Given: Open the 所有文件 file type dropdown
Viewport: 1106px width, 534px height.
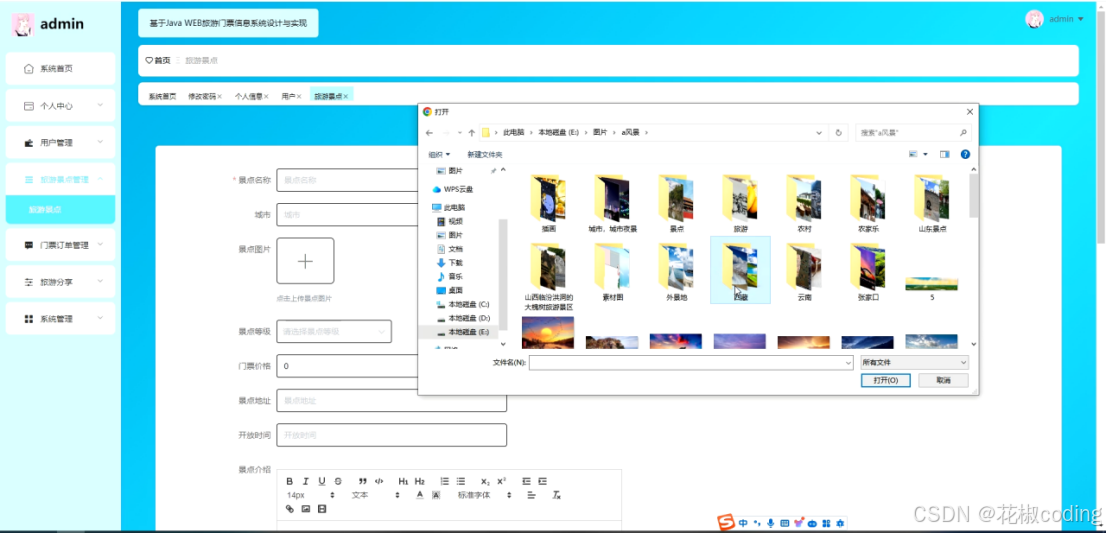Looking at the screenshot, I should click(x=914, y=362).
